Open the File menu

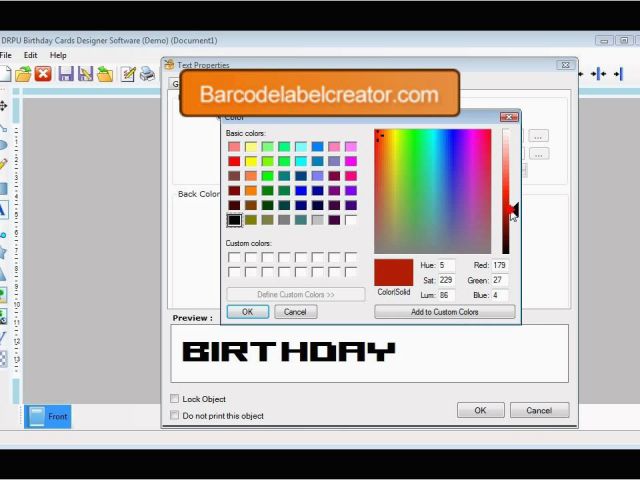[6, 56]
